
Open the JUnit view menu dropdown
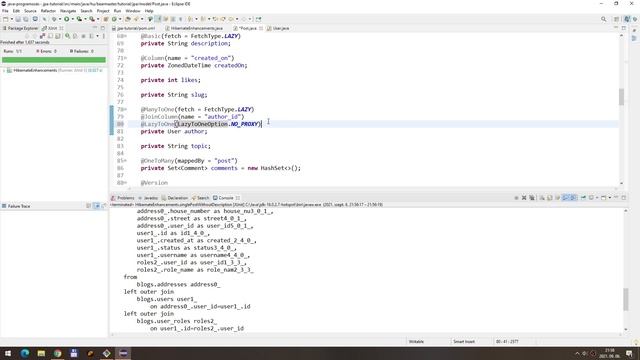[x=104, y=36]
